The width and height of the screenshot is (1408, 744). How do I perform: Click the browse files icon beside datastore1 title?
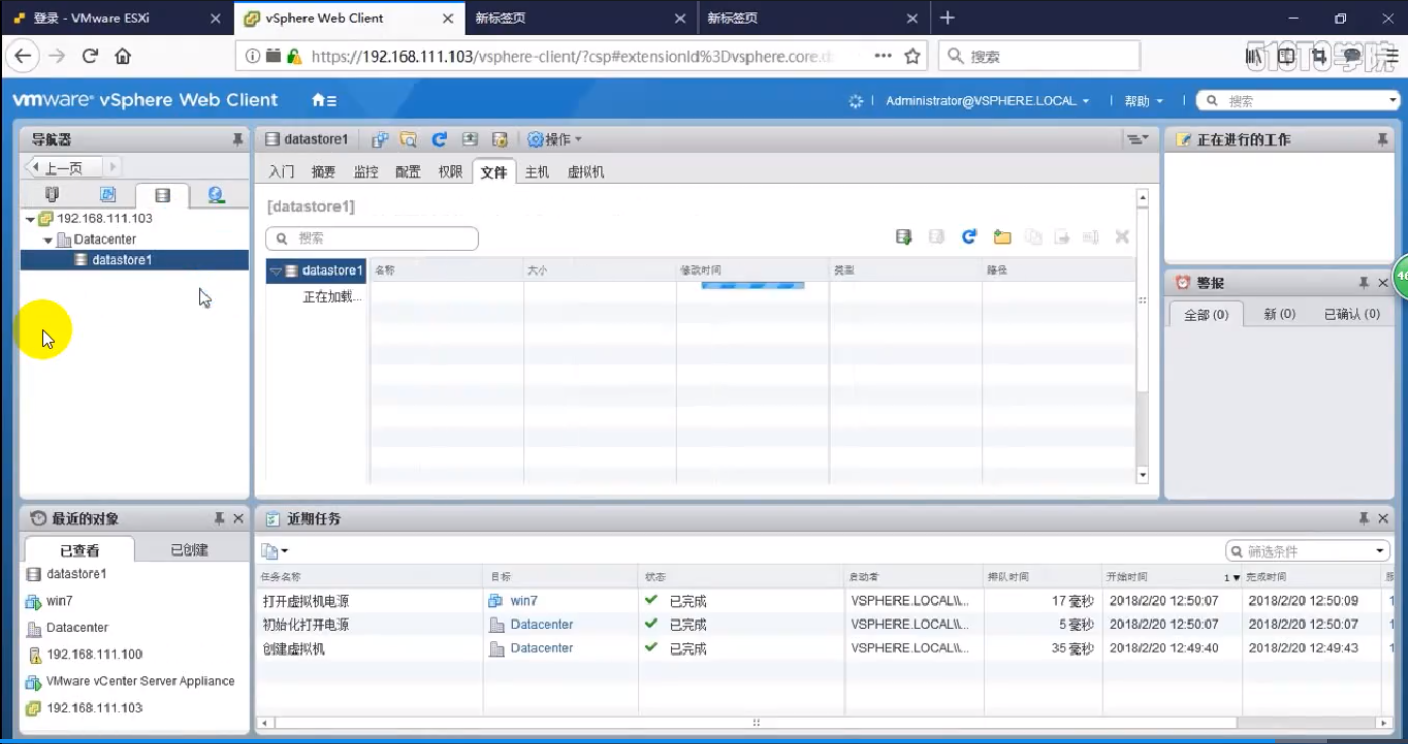point(408,140)
